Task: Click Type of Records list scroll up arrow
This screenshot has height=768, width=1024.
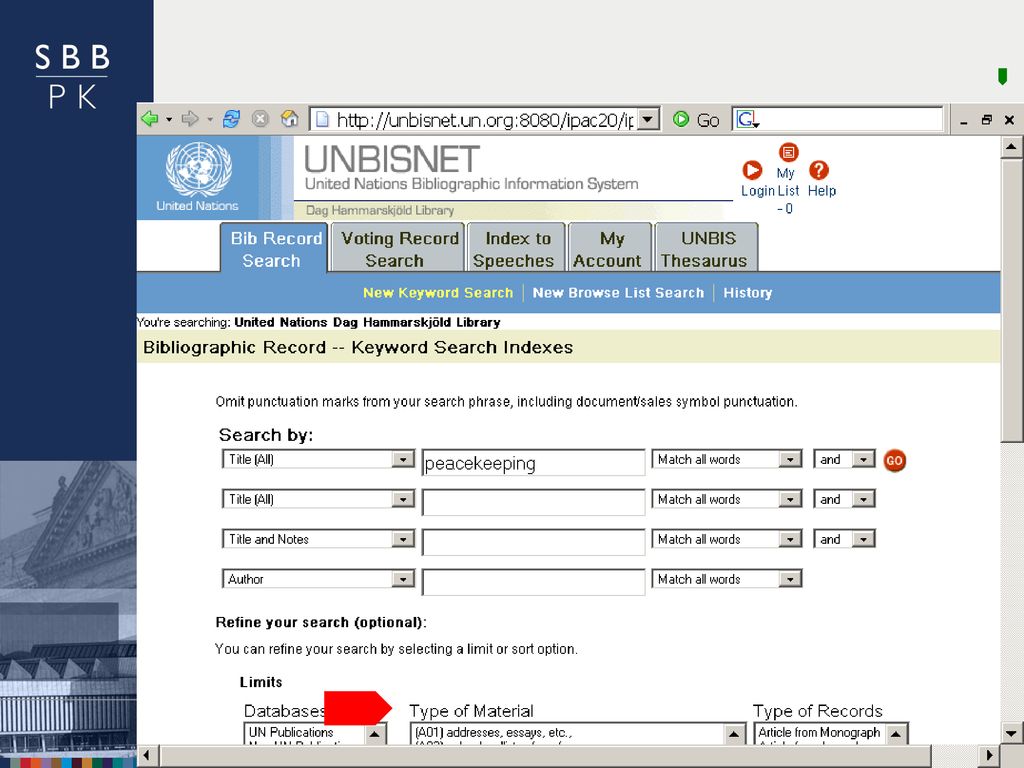Action: [x=897, y=734]
